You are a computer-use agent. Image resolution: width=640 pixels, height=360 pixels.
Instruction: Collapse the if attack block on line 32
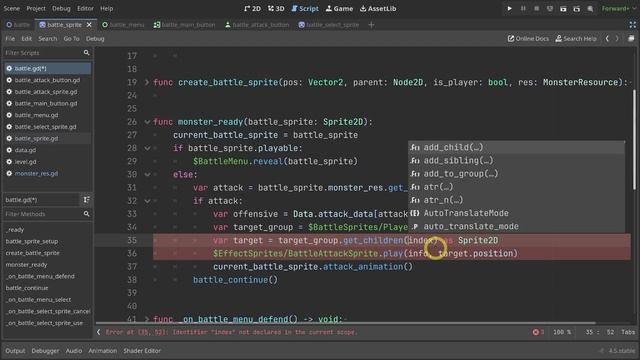click(147, 201)
